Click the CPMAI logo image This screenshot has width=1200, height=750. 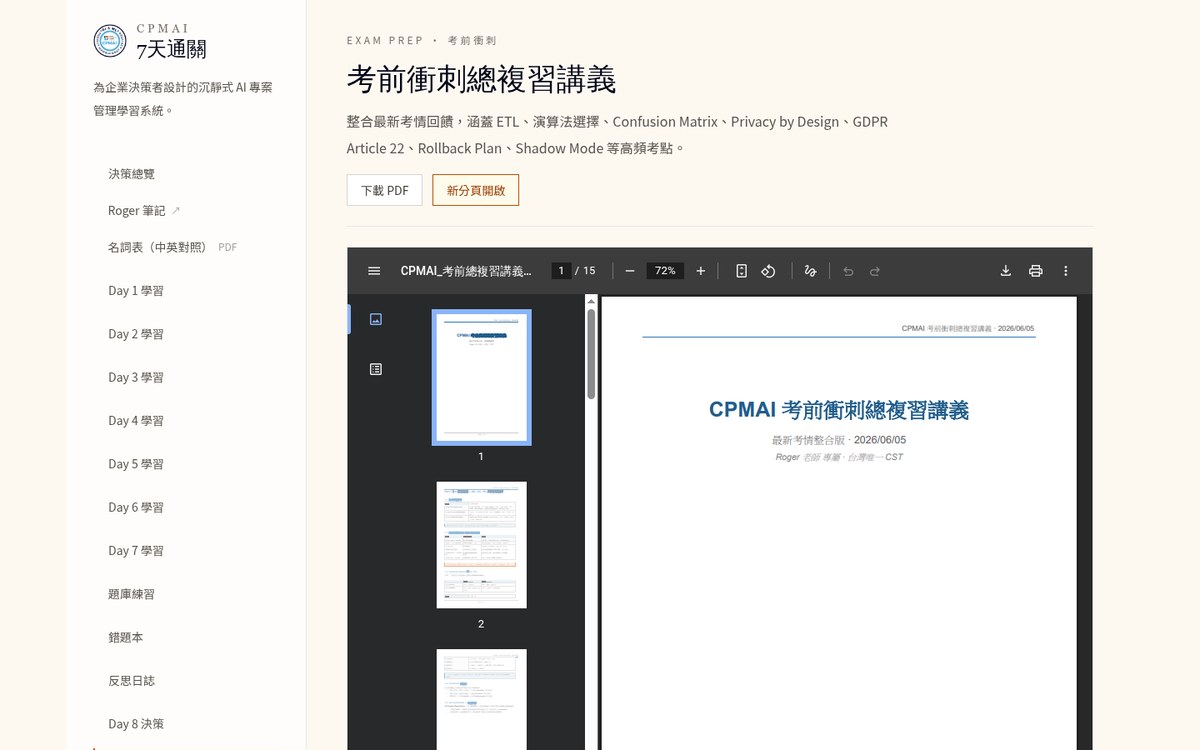110,41
